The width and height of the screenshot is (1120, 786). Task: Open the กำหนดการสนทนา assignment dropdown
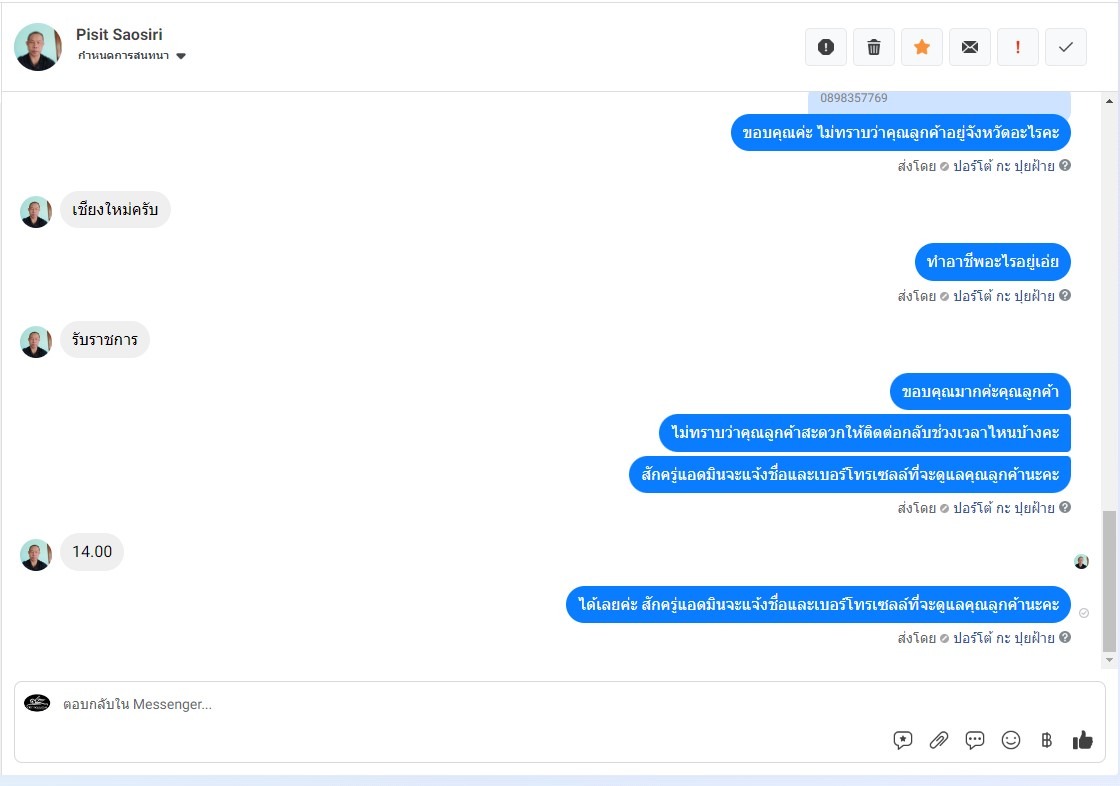pyautogui.click(x=131, y=56)
